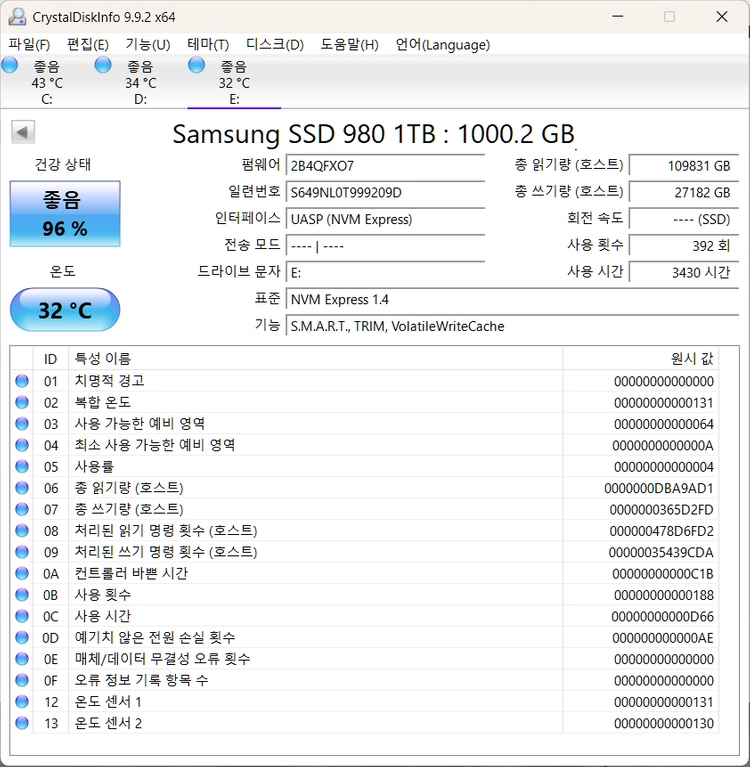This screenshot has height=767, width=750.
Task: Switch to drive C: 43 °C tab
Action: (47, 82)
